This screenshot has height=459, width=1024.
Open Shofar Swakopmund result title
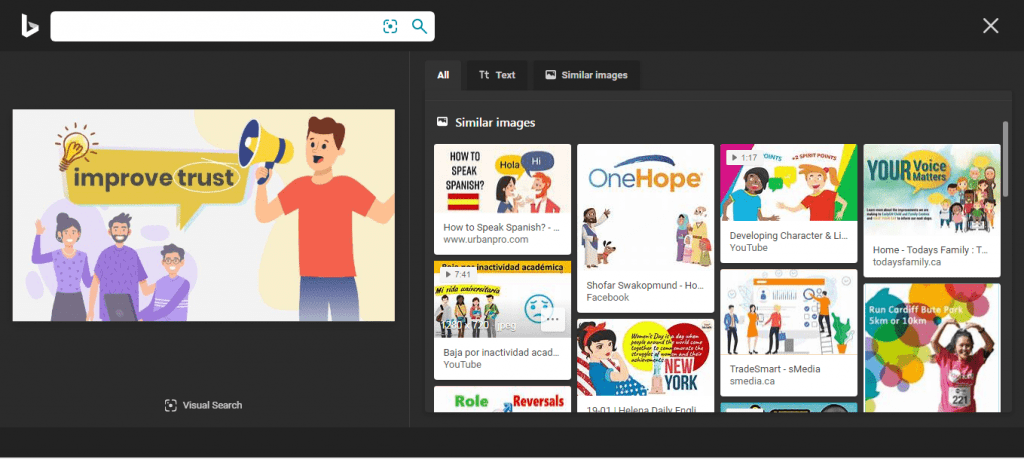645,285
